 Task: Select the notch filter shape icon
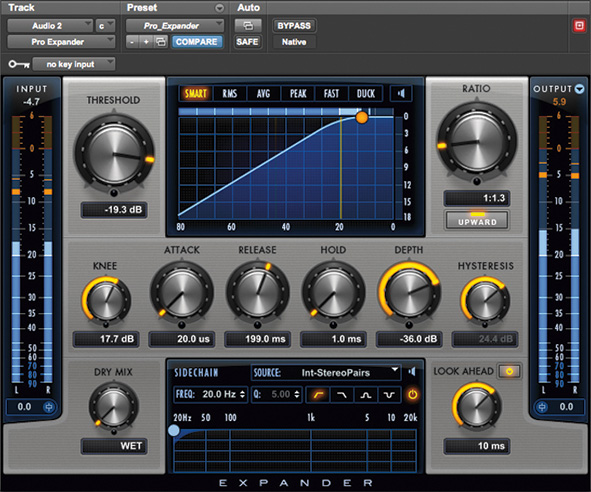[389, 395]
